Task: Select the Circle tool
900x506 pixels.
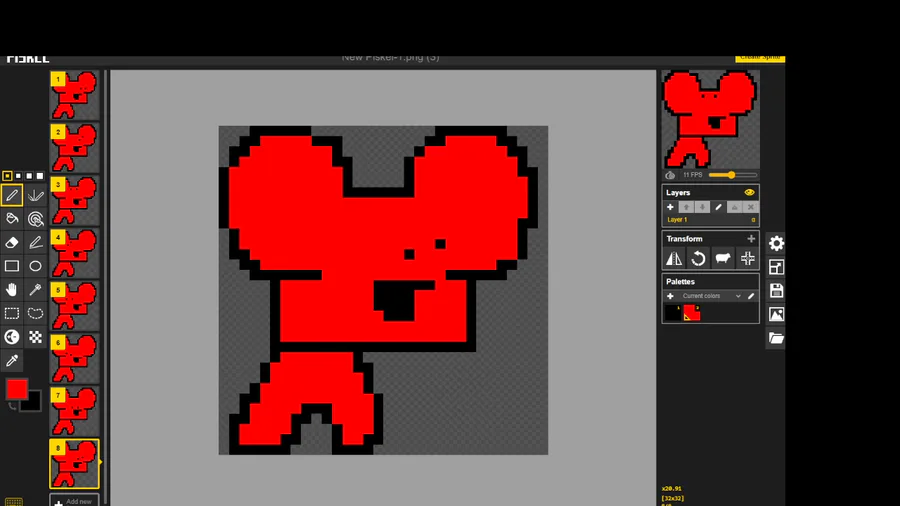Action: point(36,266)
